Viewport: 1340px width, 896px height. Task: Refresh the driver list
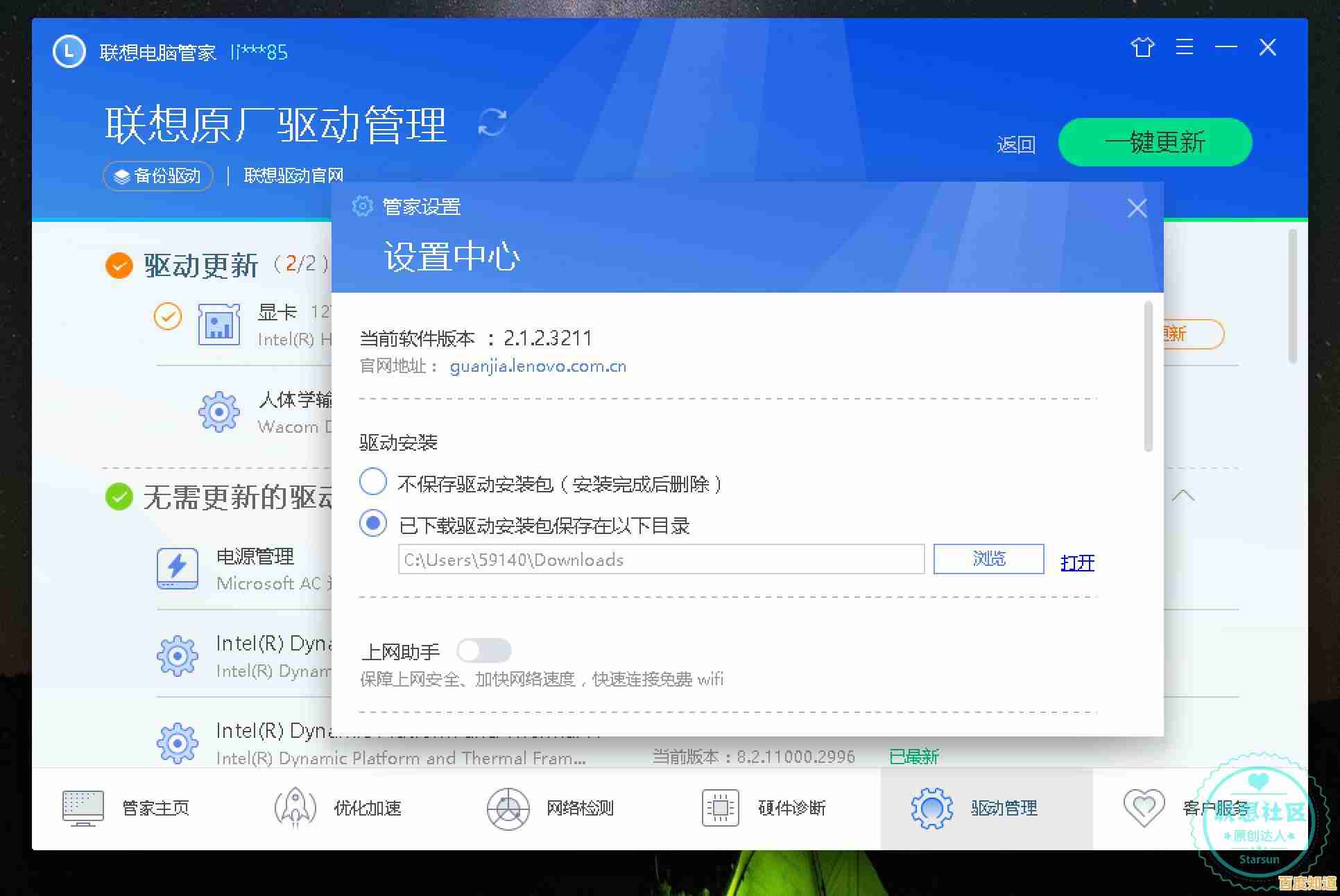coord(492,123)
